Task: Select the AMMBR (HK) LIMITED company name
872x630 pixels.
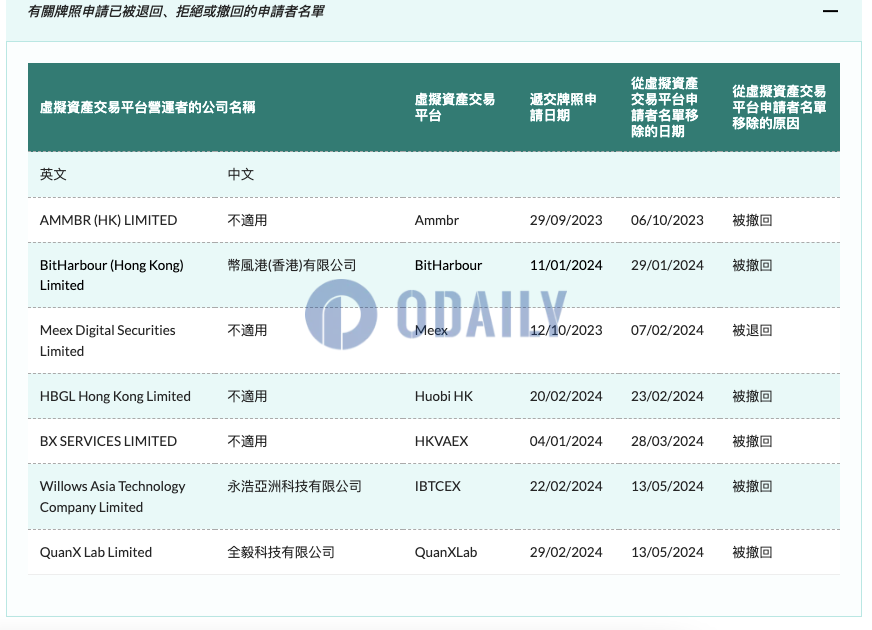Action: point(108,220)
